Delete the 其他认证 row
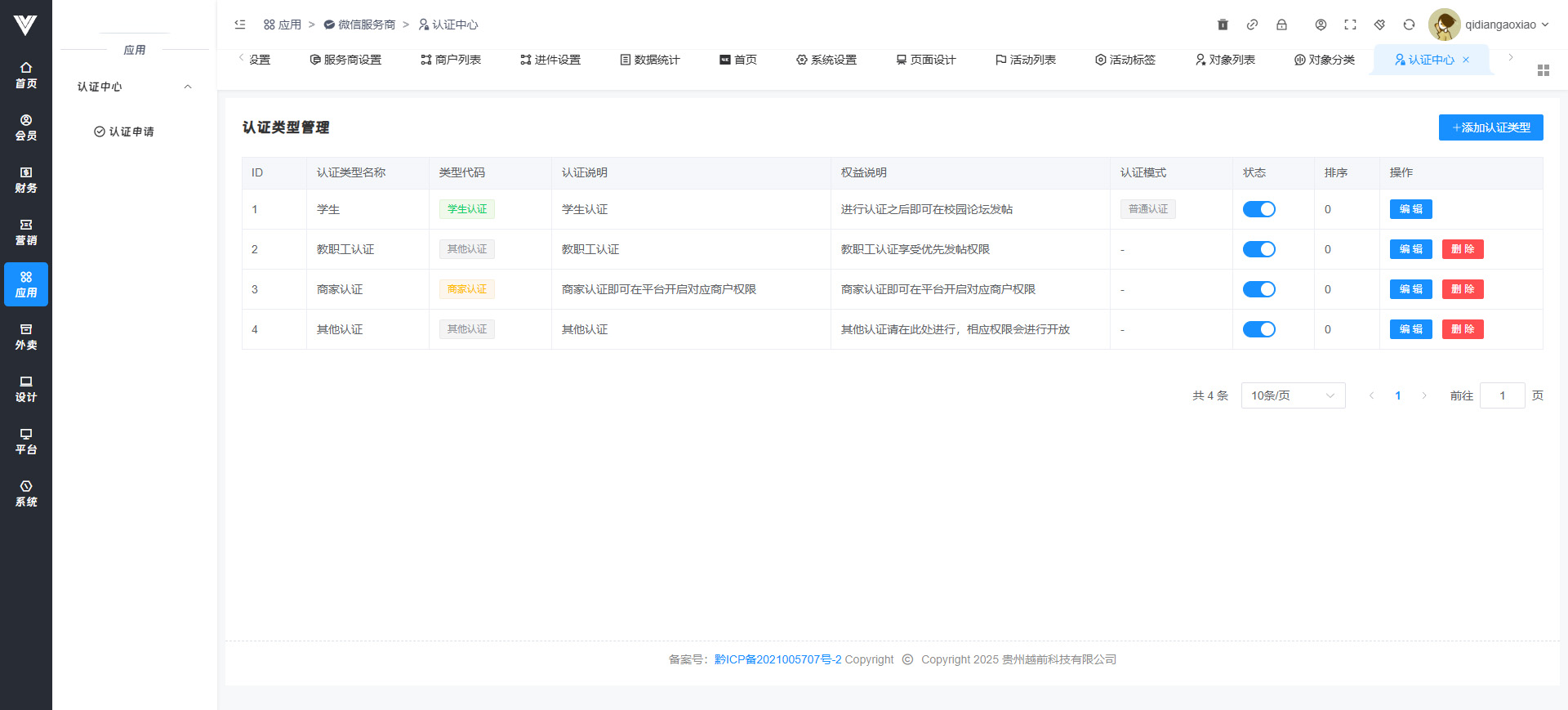Screen dimensions: 1568x710 tap(1462, 329)
